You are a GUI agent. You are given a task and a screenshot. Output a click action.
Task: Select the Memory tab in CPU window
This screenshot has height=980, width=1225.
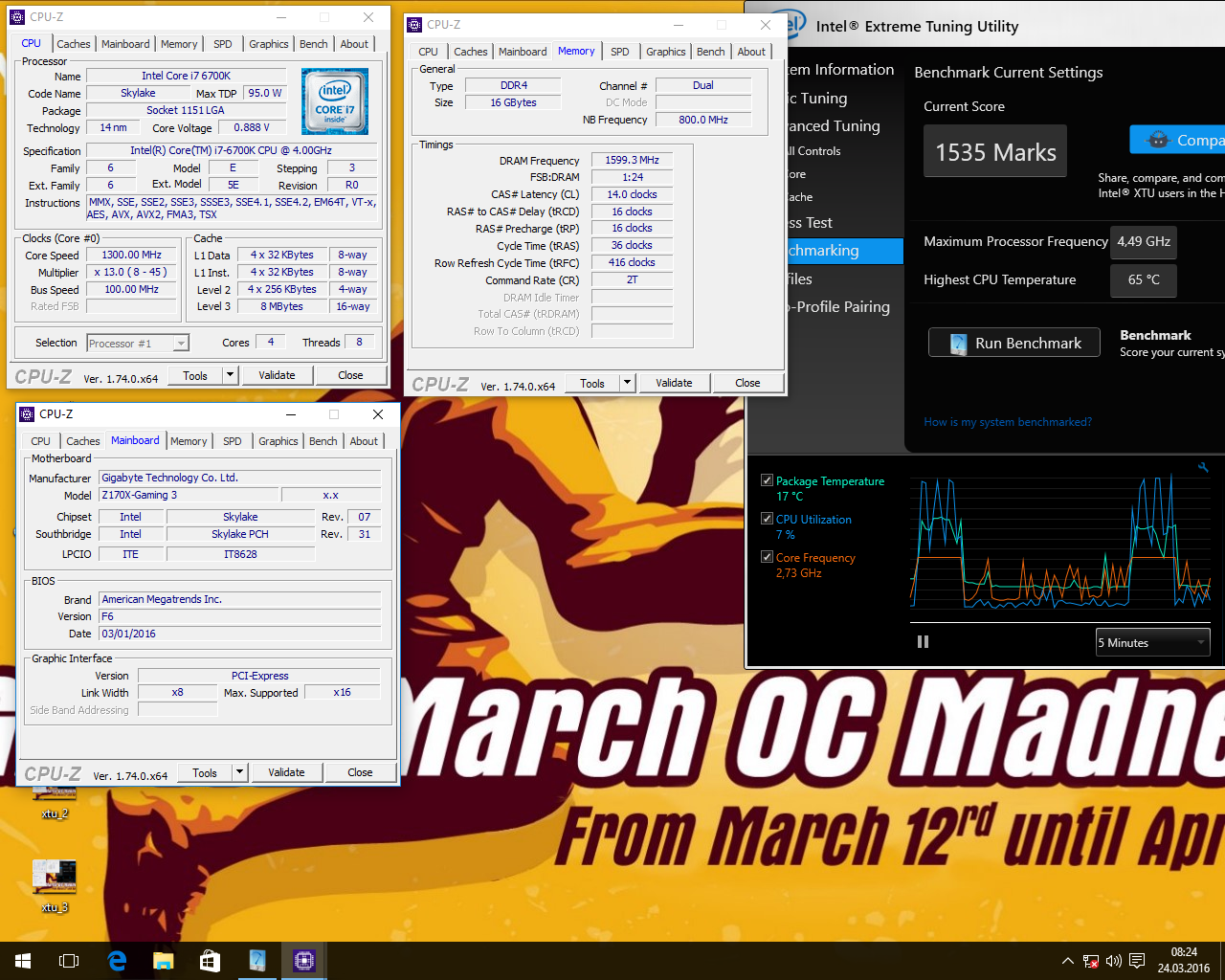click(x=179, y=44)
